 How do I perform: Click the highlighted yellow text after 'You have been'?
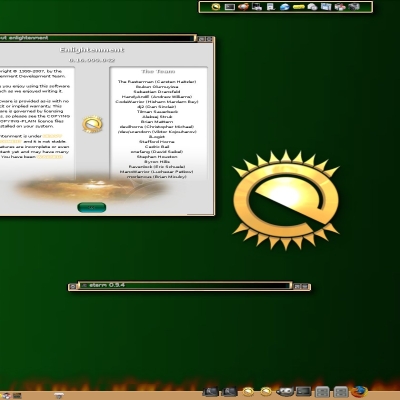tap(50, 157)
